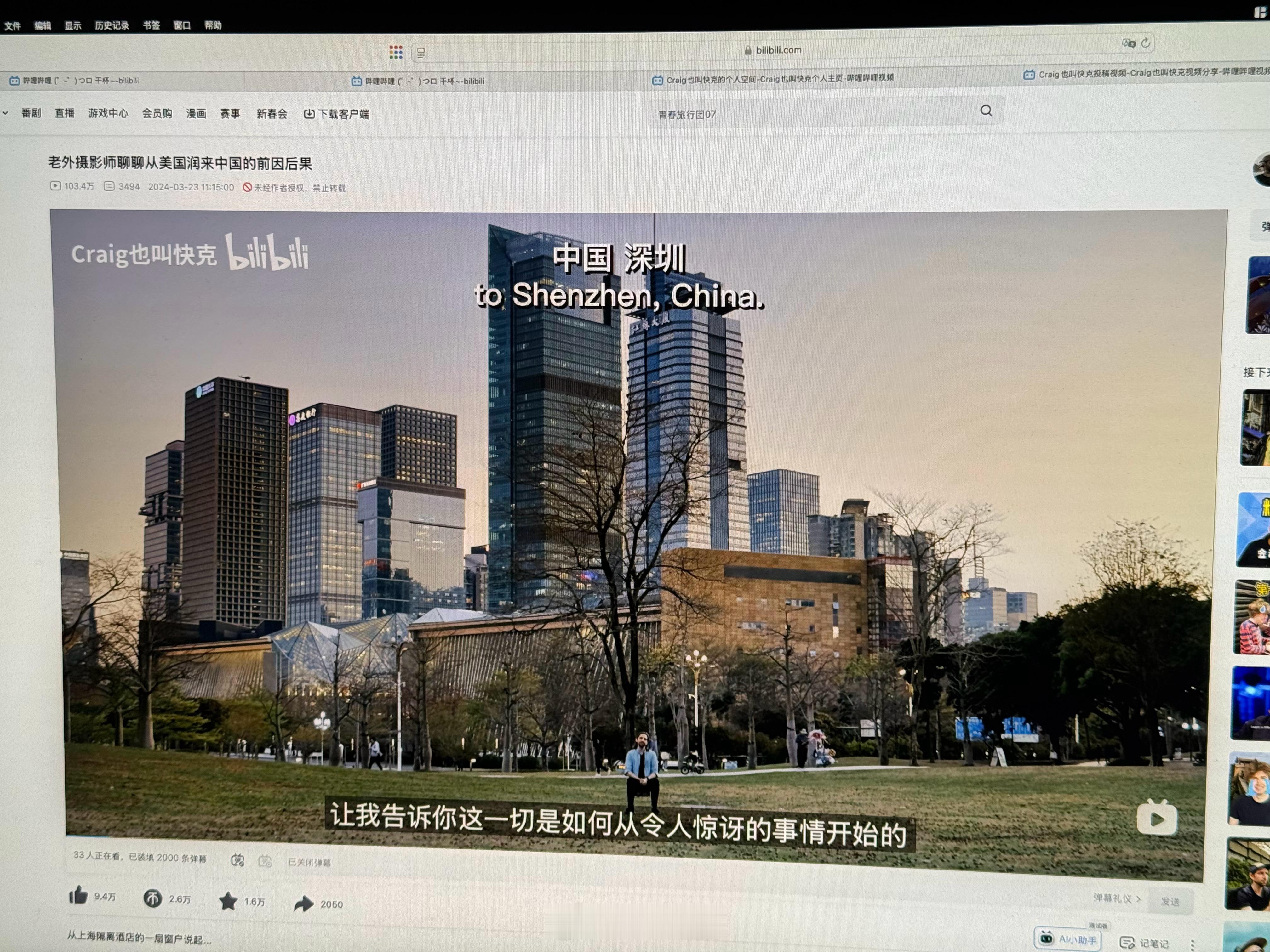Open the 会员购 navigation link
The width and height of the screenshot is (1270, 952).
coord(157,114)
